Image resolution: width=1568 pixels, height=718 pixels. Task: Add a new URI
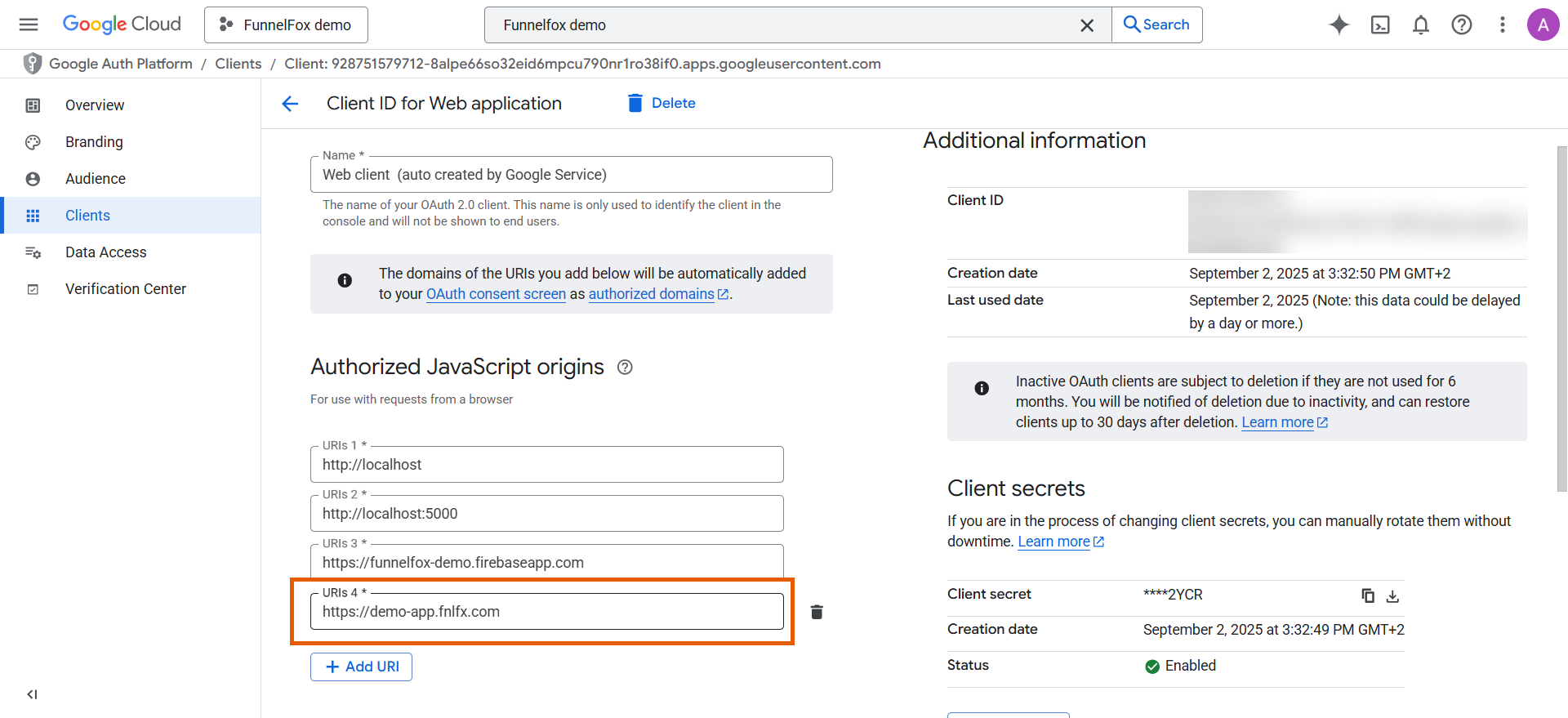(x=361, y=667)
